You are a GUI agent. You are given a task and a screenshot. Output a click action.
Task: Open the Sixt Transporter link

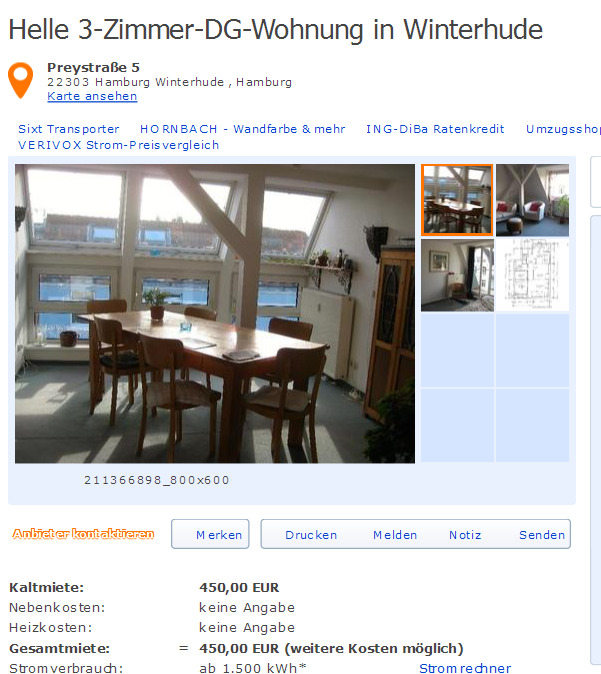69,129
